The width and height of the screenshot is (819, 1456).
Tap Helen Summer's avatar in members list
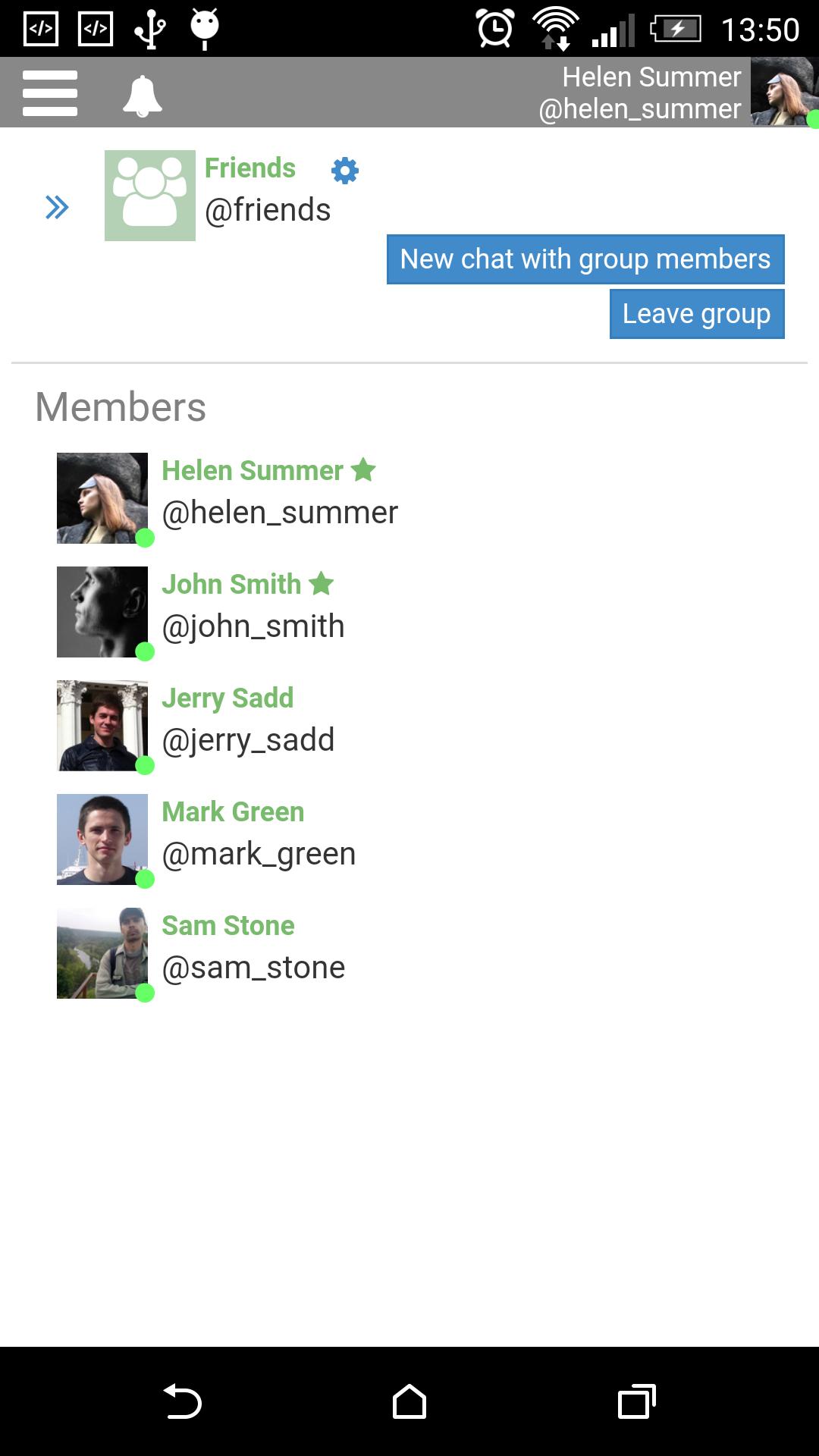click(x=102, y=498)
